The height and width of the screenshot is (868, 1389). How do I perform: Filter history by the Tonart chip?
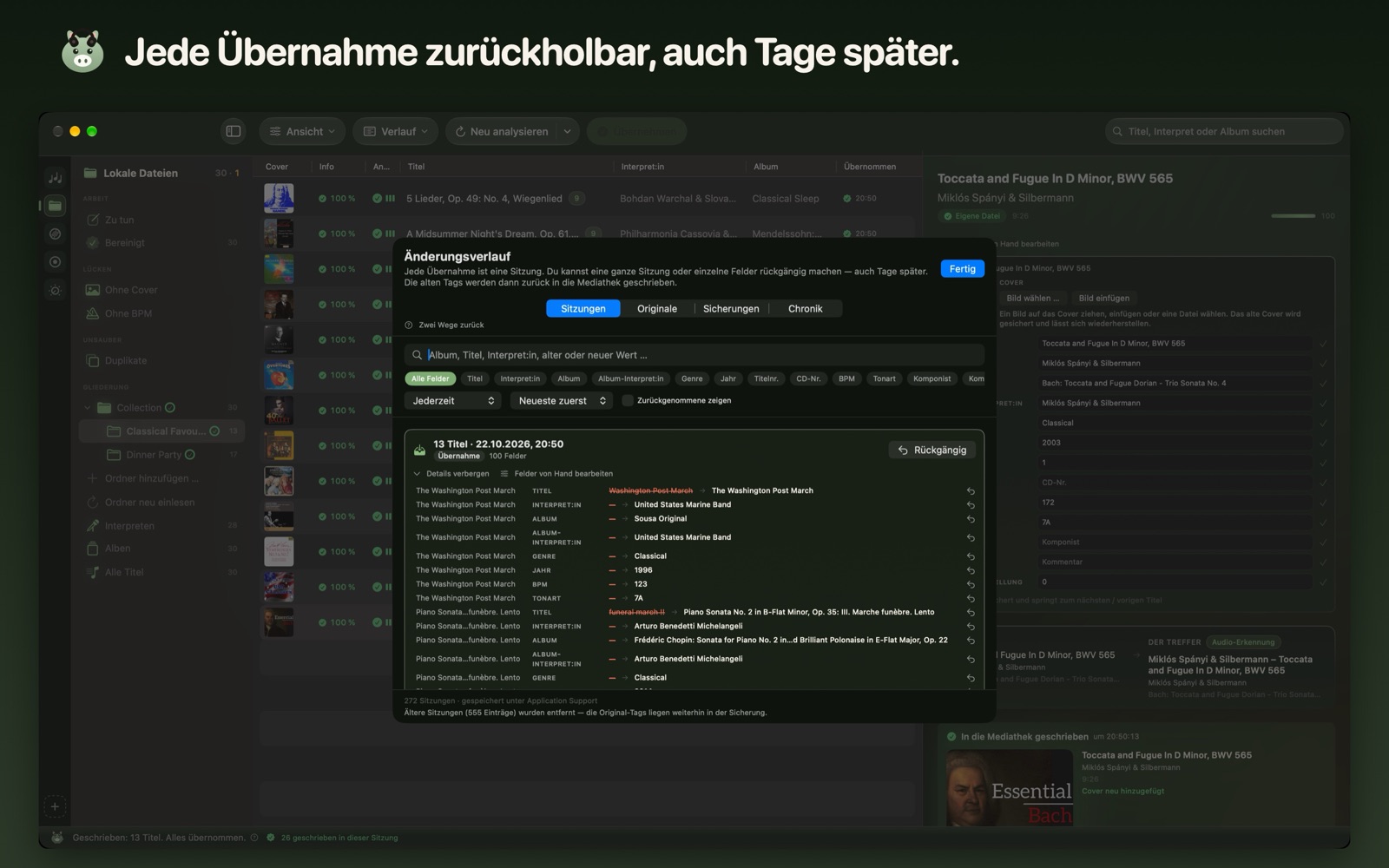click(x=884, y=378)
